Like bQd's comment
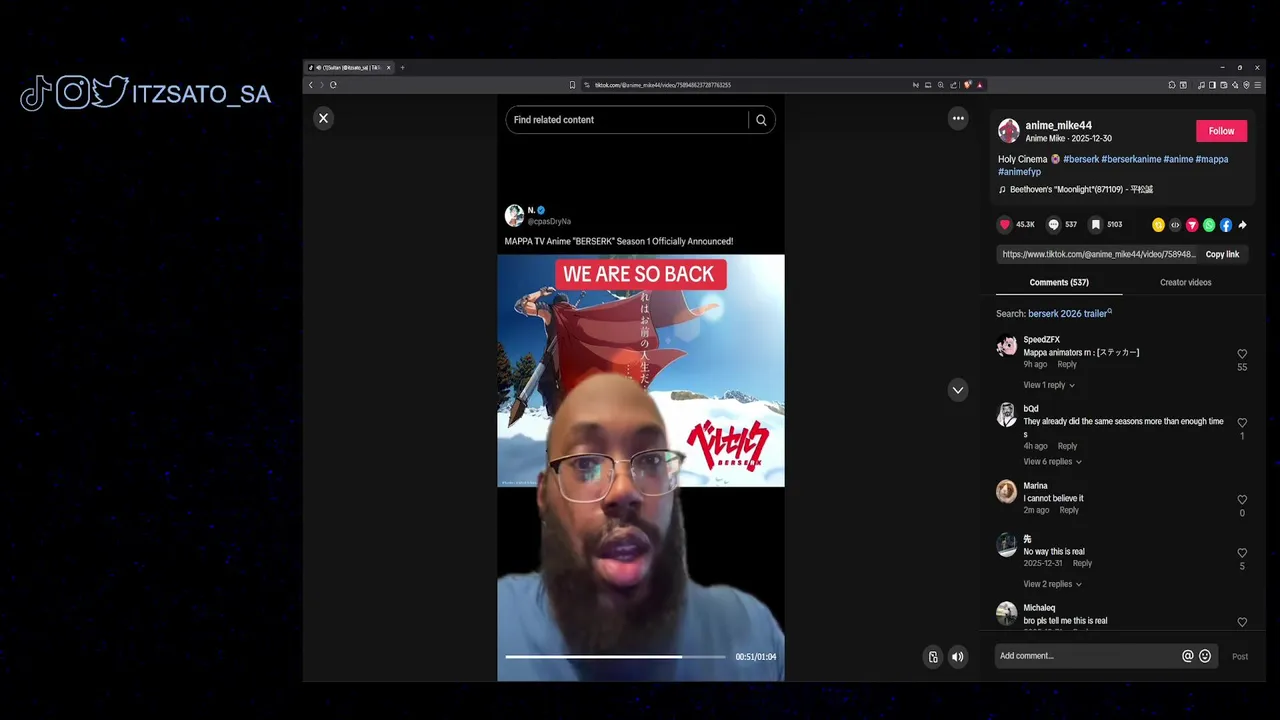 click(1242, 423)
